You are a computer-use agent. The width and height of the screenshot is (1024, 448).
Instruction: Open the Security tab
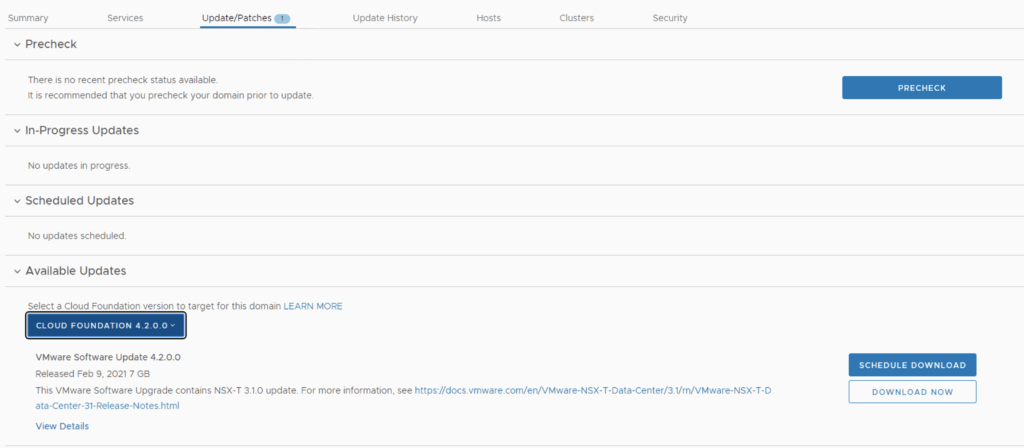click(x=670, y=18)
